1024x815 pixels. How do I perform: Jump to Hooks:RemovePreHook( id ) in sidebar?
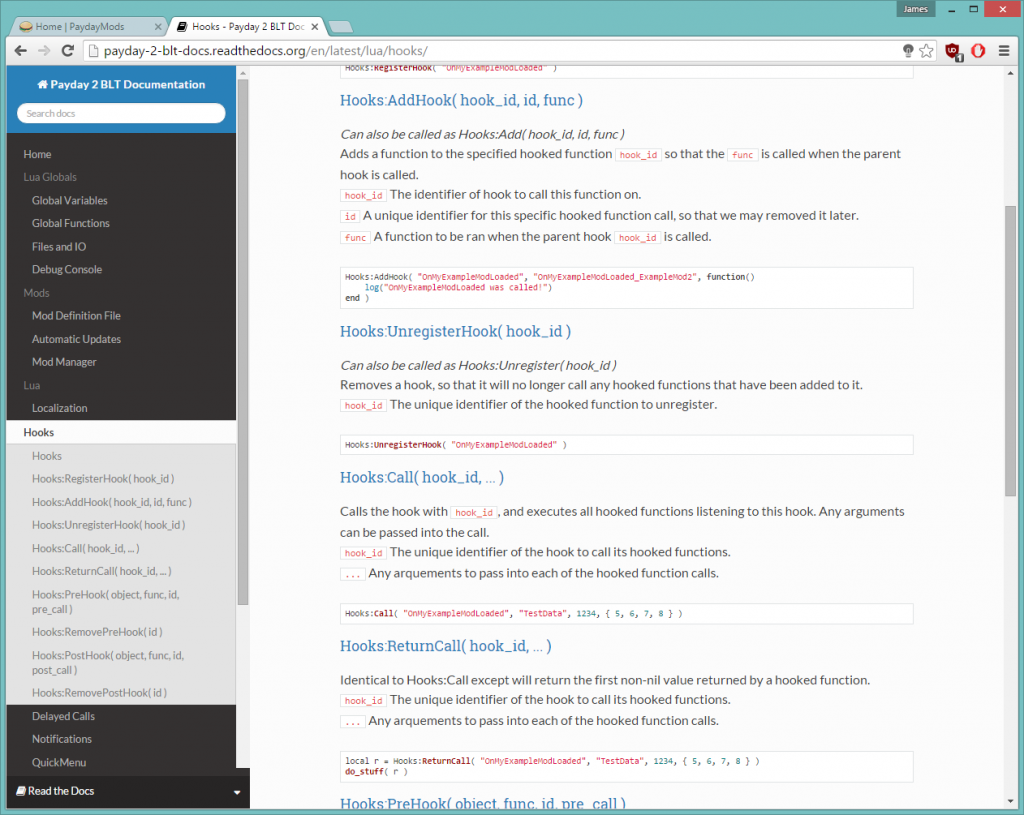[97, 632]
